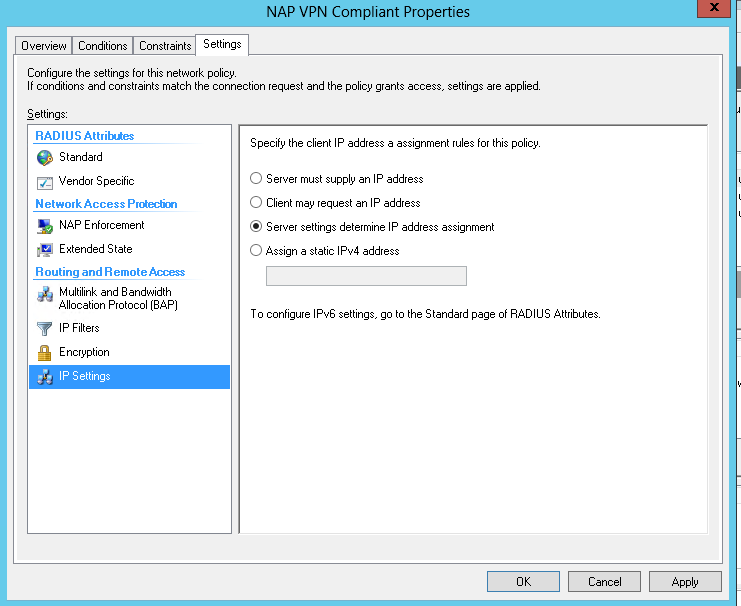Click the NAP Enforcement computer icon

click(x=45, y=226)
